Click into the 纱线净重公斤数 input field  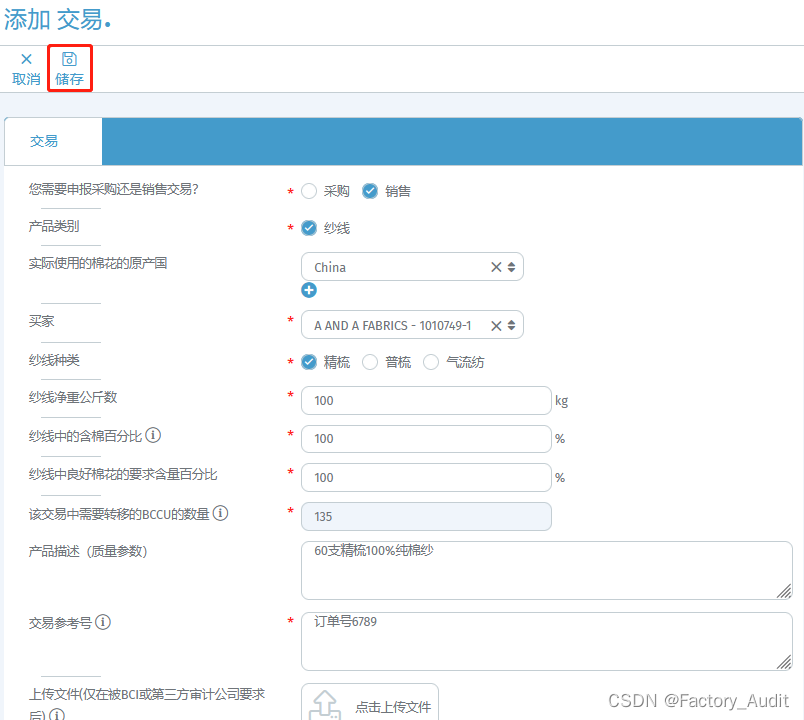click(426, 400)
